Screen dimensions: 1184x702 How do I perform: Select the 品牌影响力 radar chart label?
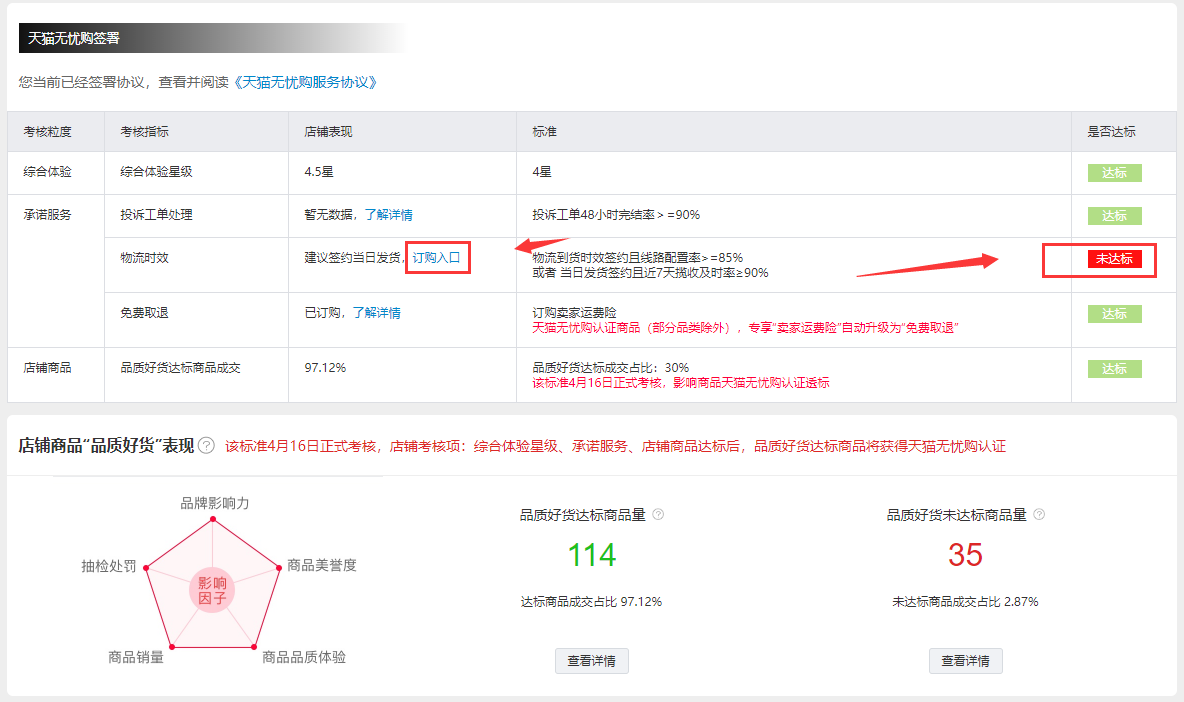coord(214,503)
